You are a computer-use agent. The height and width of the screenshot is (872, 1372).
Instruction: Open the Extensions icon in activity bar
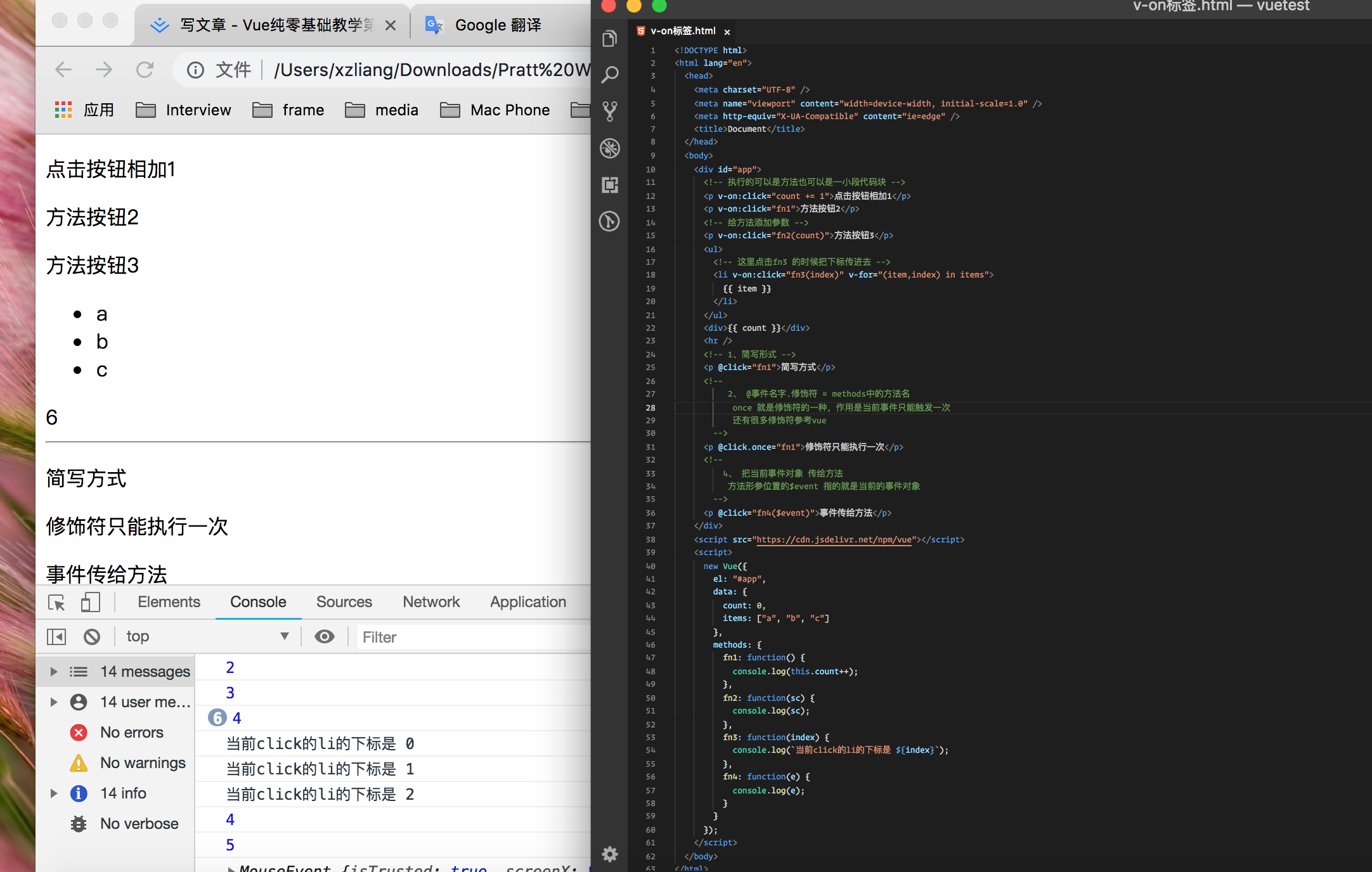point(609,184)
